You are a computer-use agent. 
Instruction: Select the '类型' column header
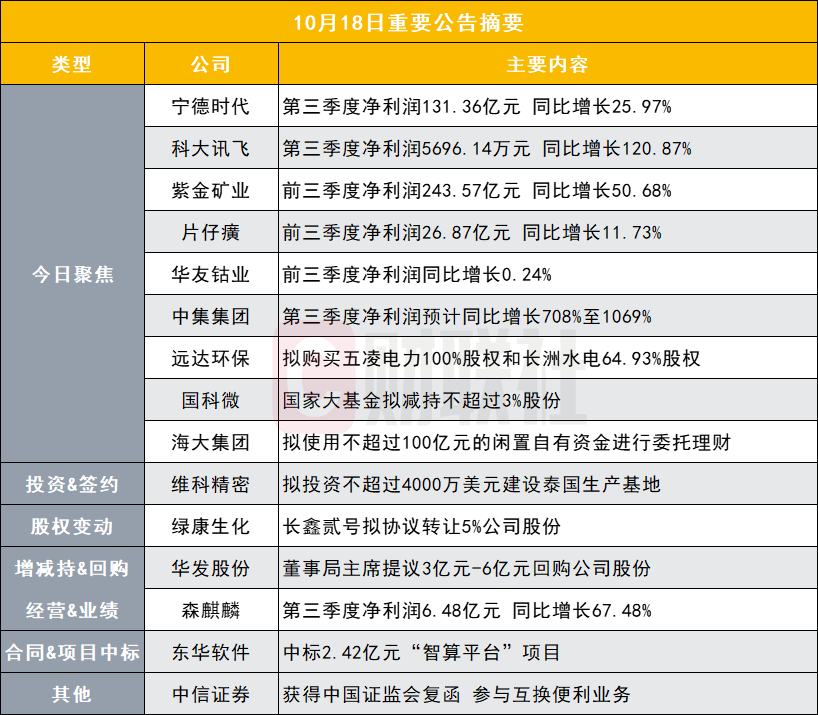(x=72, y=64)
